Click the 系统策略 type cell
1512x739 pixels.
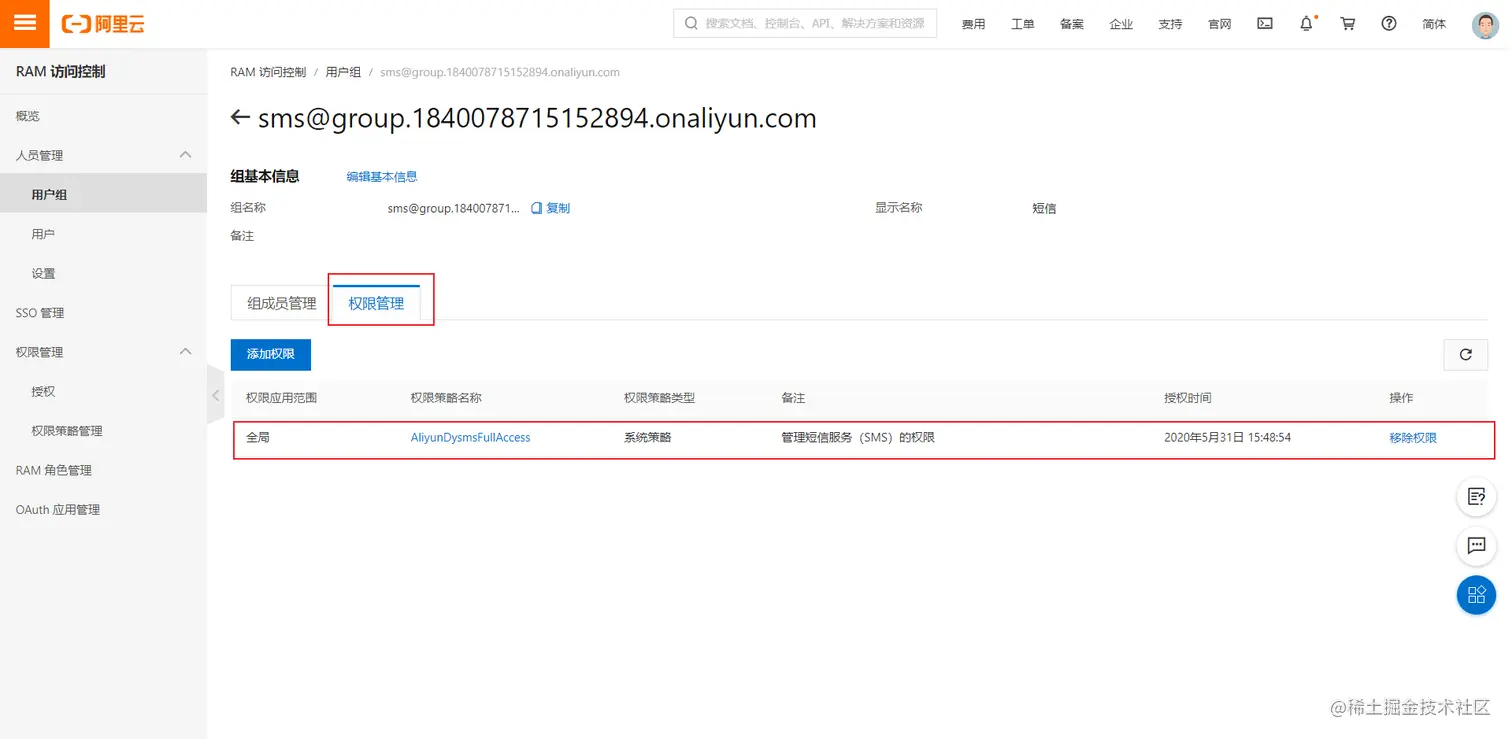coord(648,438)
